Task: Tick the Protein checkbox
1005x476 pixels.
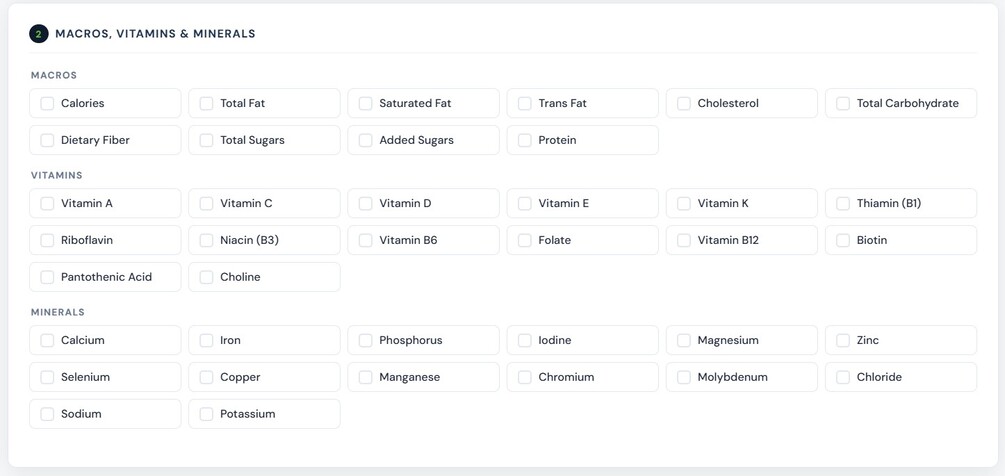Action: point(524,140)
